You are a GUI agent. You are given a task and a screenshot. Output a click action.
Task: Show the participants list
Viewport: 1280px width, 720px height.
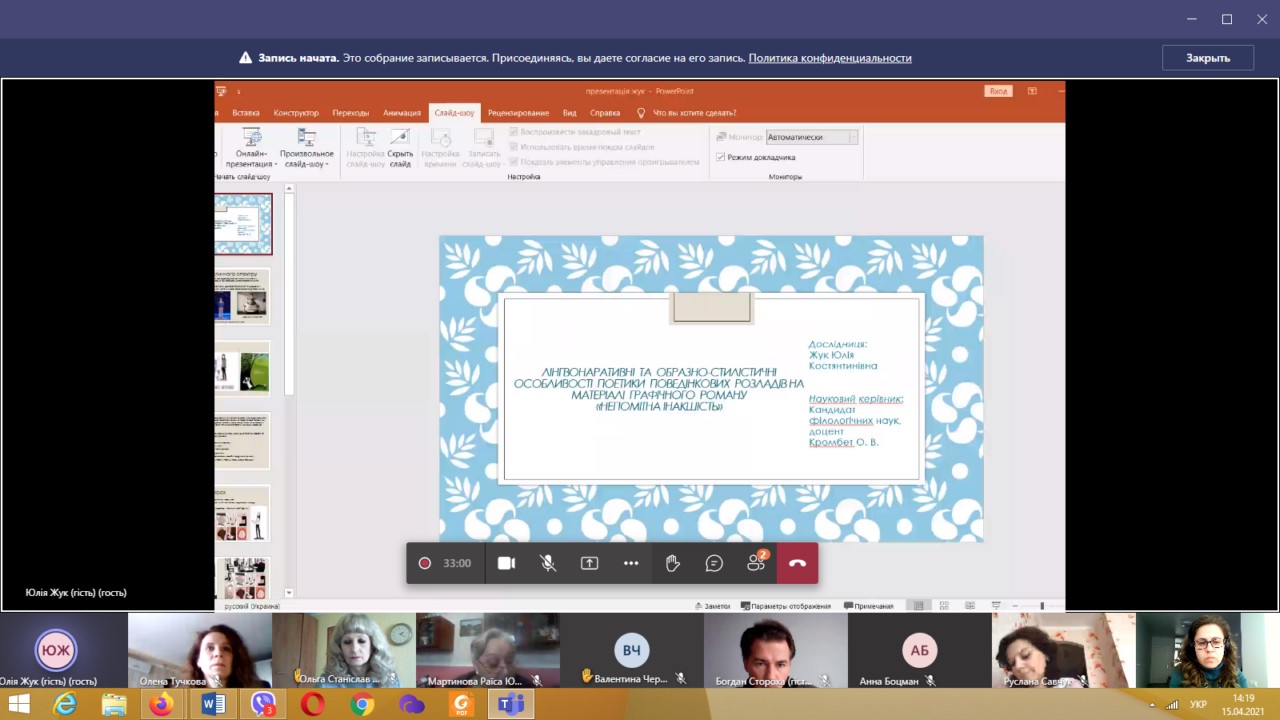(x=756, y=563)
